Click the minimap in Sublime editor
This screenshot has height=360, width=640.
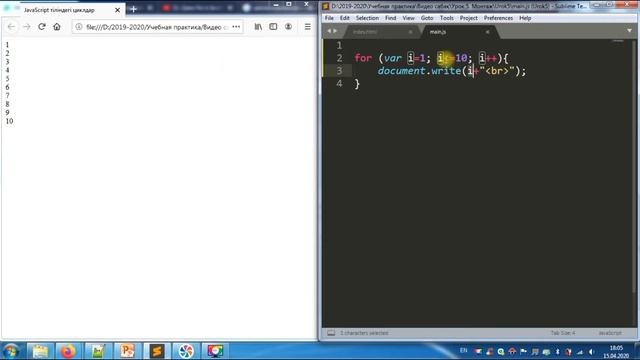point(618,42)
